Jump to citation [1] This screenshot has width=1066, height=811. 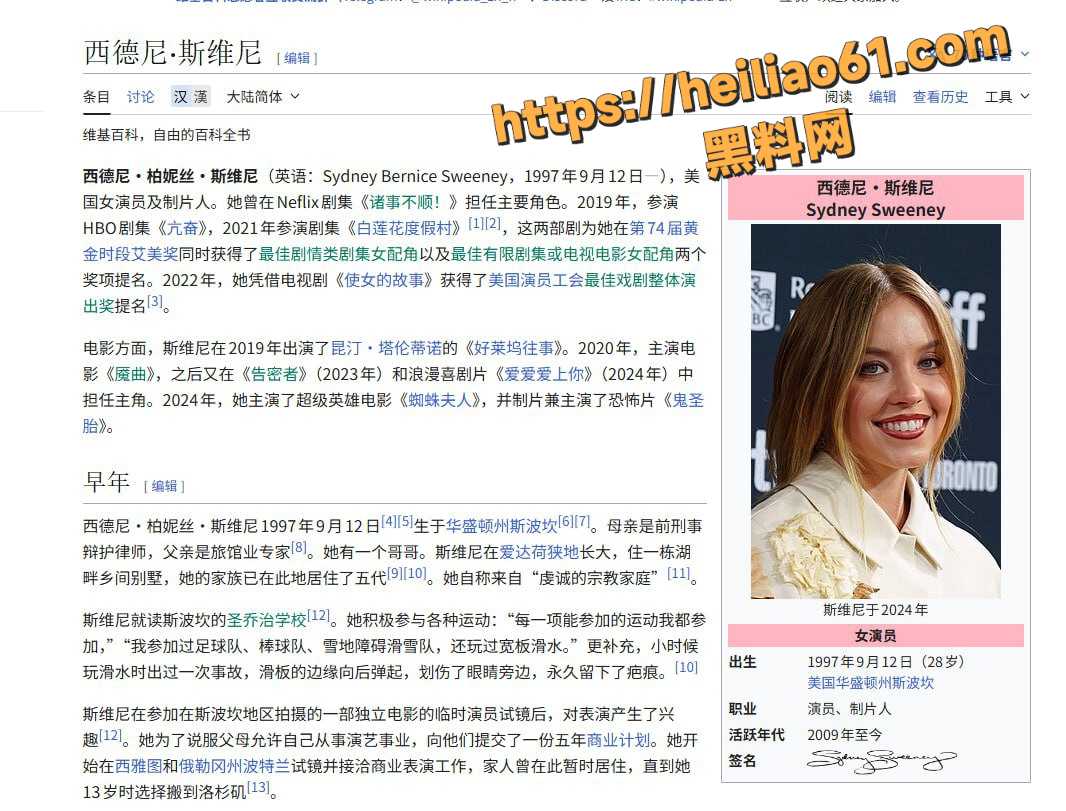click(476, 223)
